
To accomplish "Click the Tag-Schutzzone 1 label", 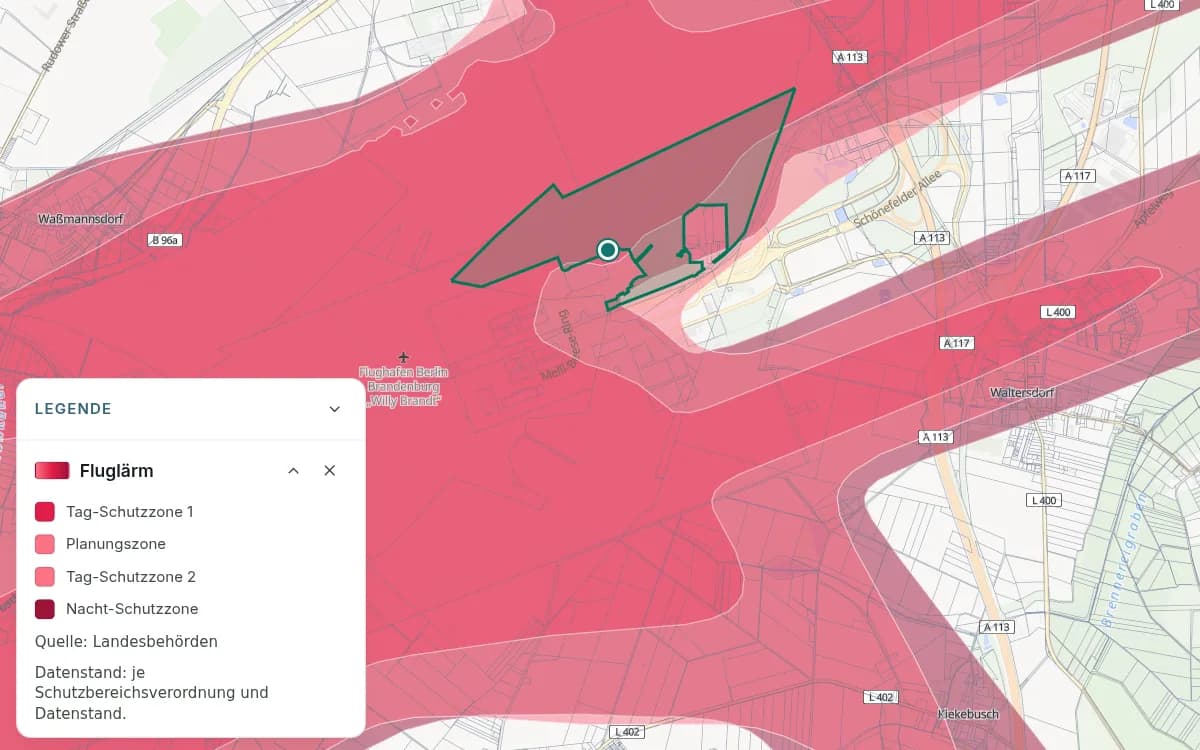I will tap(130, 512).
